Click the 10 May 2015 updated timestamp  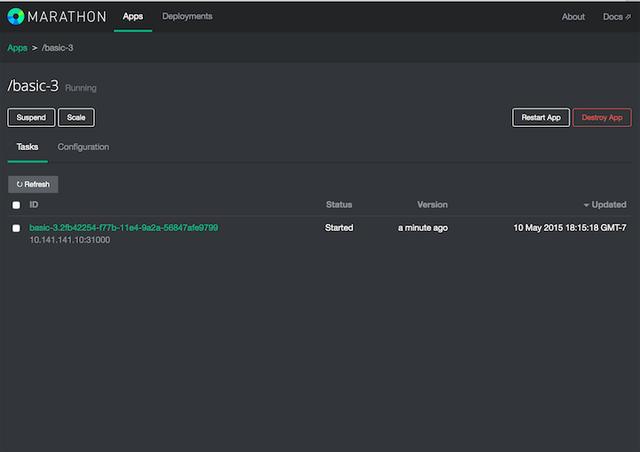click(570, 228)
